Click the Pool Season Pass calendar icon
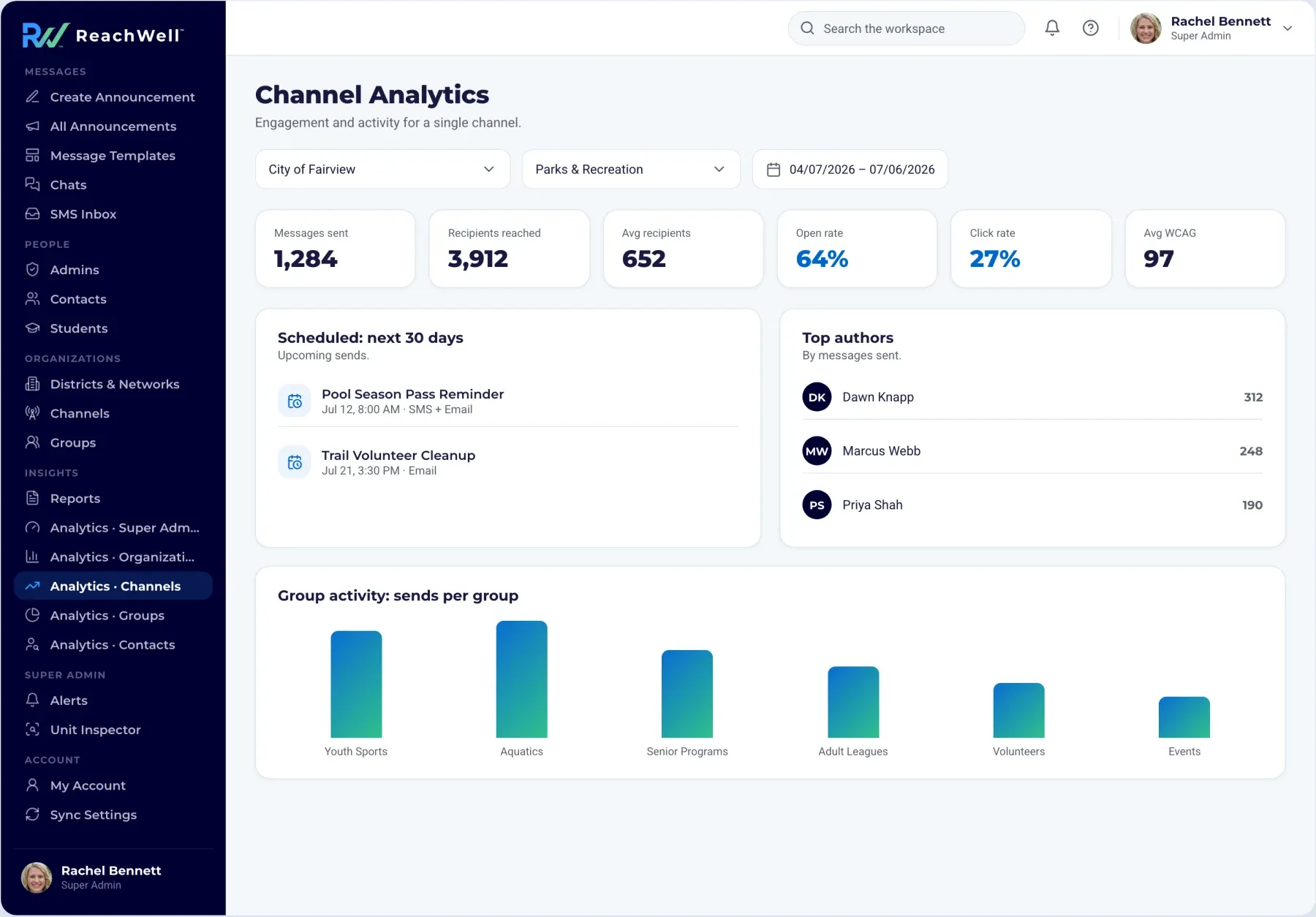 tap(295, 401)
